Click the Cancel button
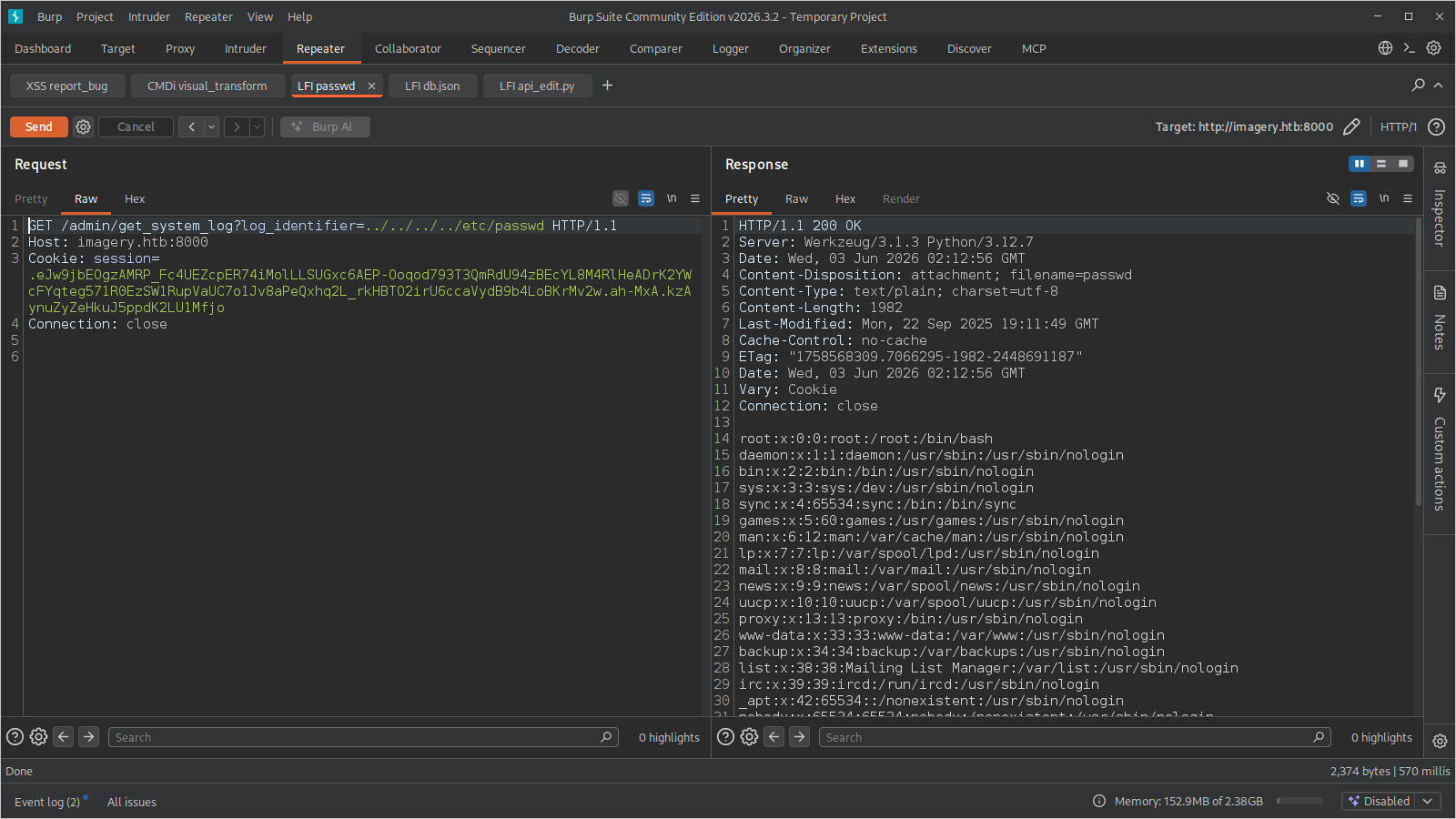This screenshot has height=819, width=1456. [136, 126]
